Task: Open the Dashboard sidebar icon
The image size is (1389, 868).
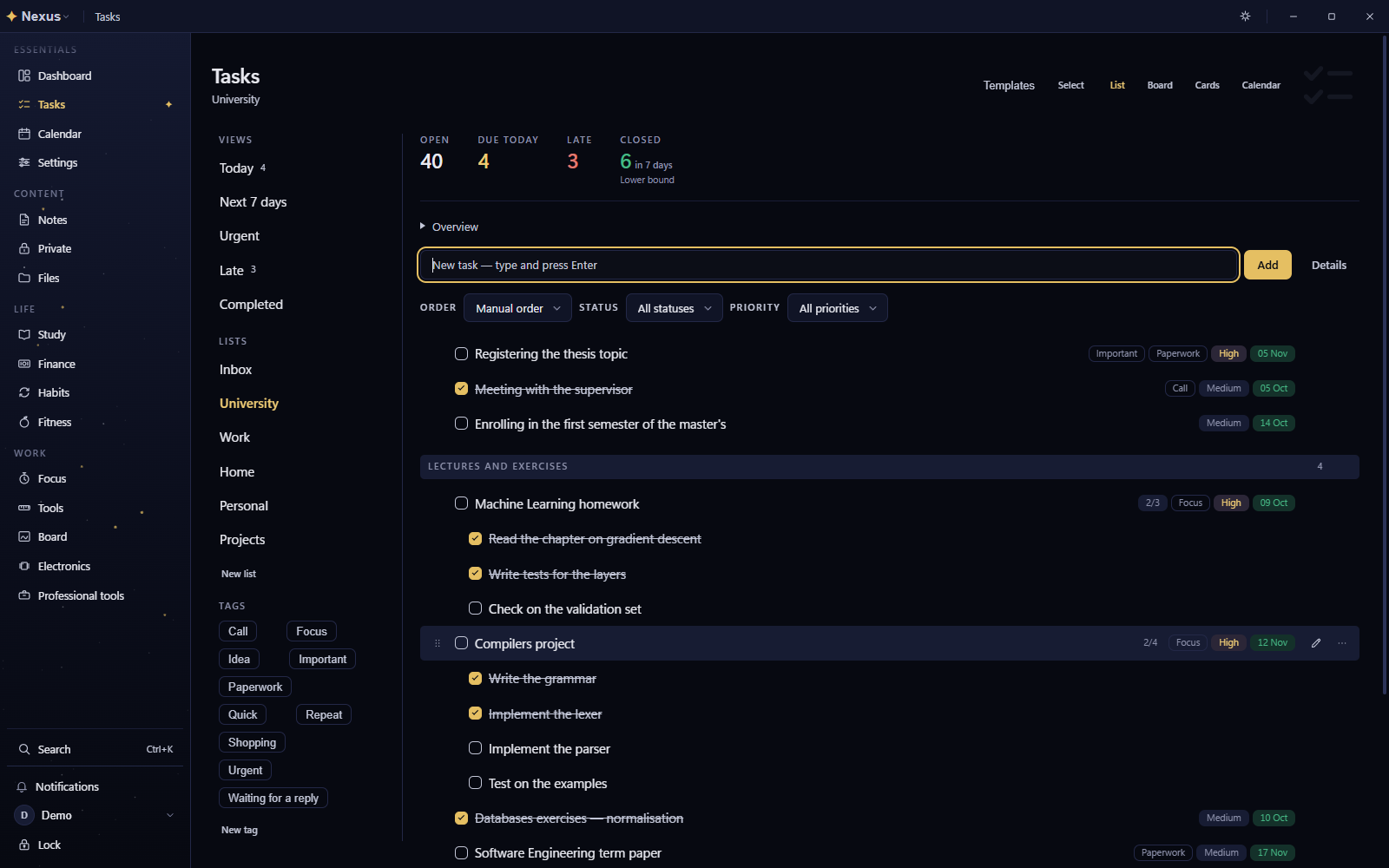Action: coord(24,76)
